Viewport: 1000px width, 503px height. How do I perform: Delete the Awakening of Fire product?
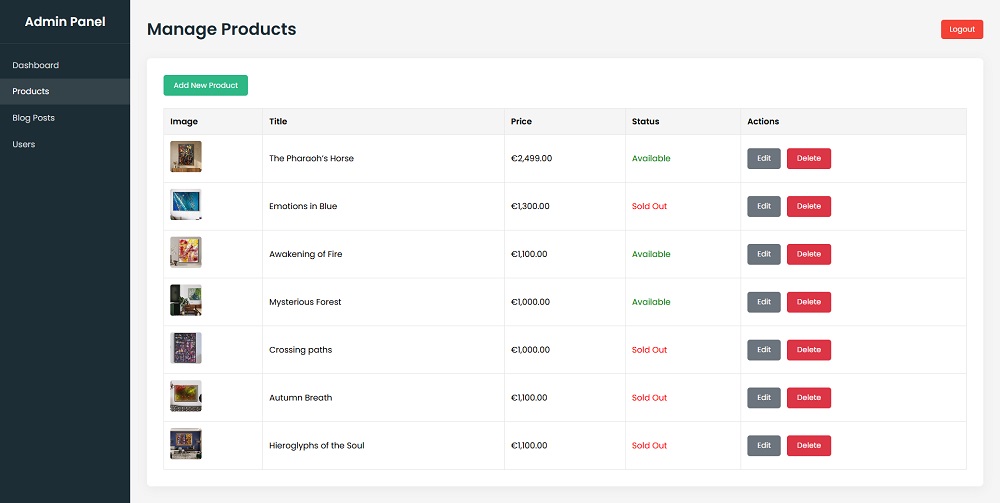click(808, 254)
